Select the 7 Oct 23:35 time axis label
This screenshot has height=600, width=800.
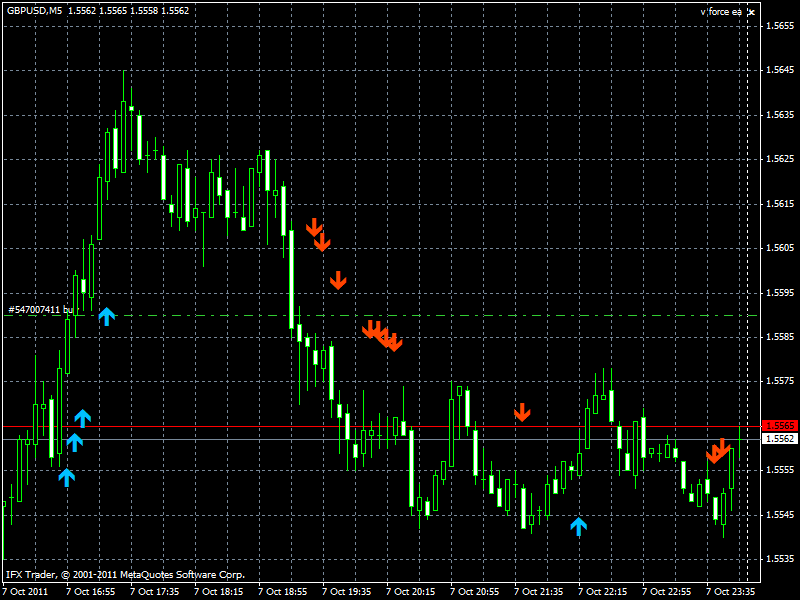[x=730, y=591]
